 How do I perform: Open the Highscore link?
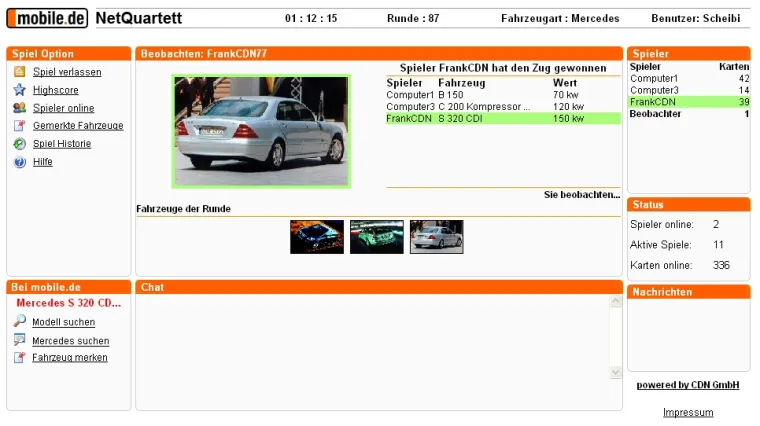point(55,90)
